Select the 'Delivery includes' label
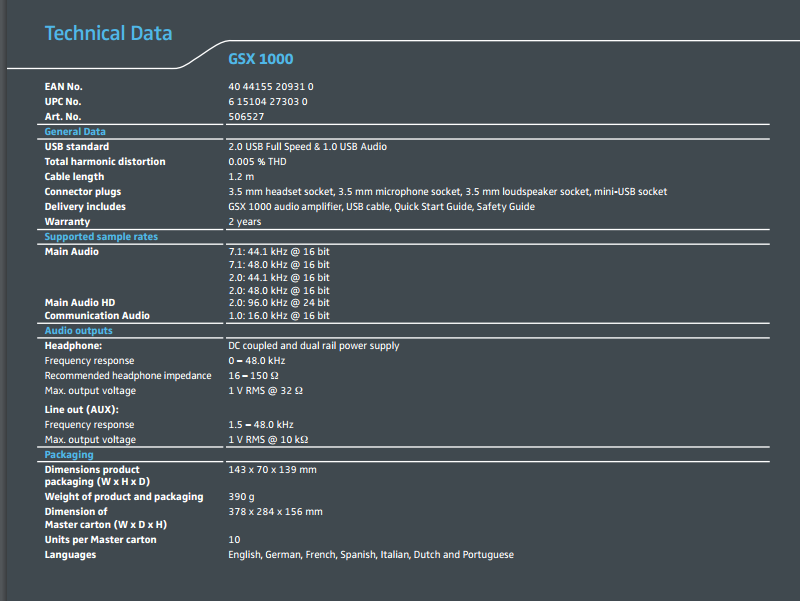 (x=85, y=207)
